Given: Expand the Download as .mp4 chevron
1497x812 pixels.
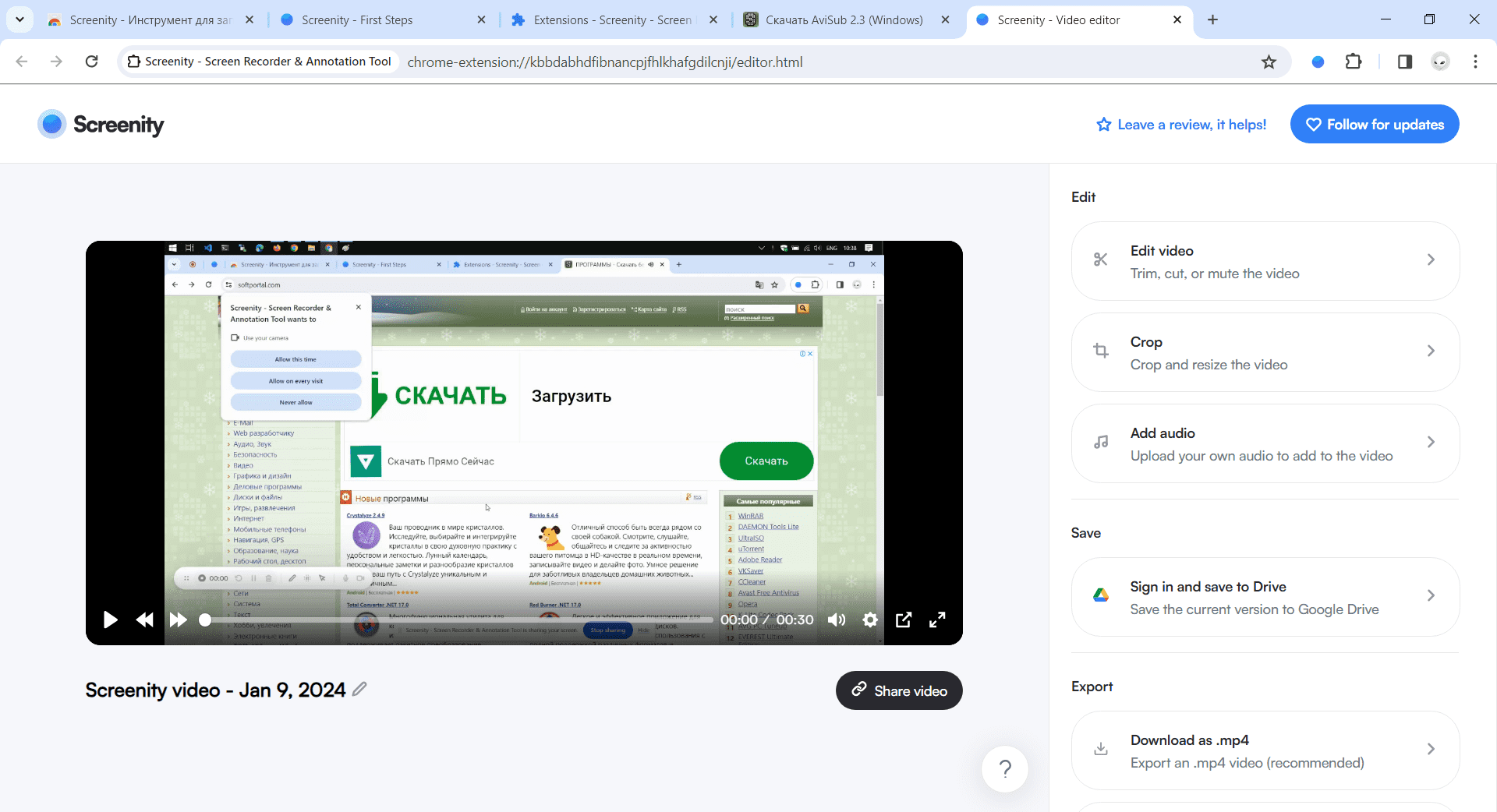Looking at the screenshot, I should click(x=1431, y=749).
